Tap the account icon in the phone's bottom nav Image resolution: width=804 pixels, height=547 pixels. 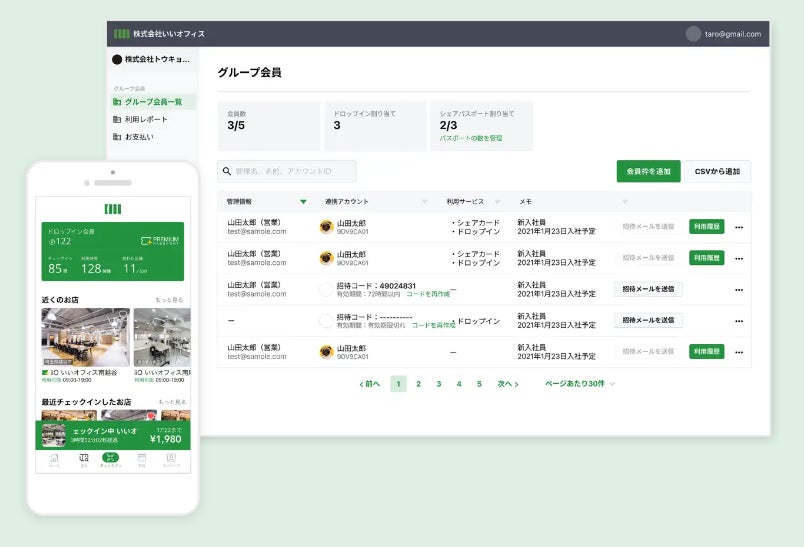(x=171, y=458)
